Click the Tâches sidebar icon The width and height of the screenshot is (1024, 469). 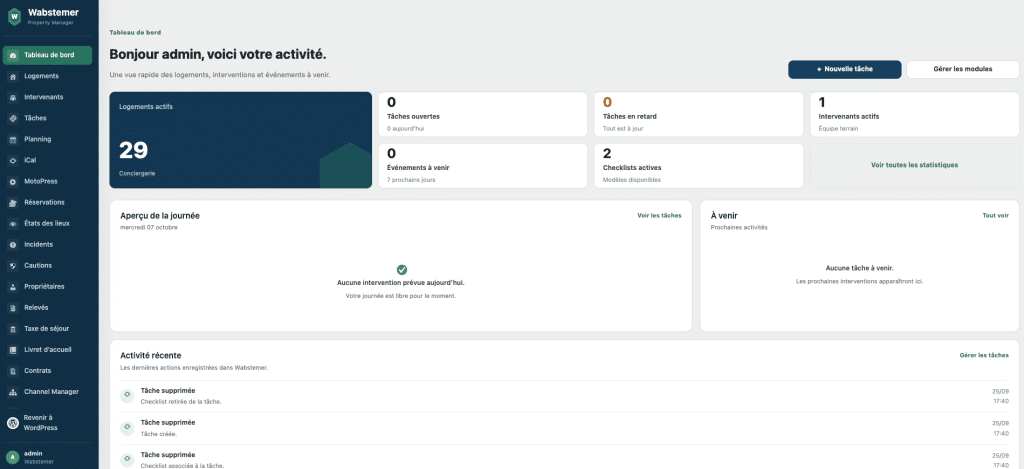[x=12, y=118]
